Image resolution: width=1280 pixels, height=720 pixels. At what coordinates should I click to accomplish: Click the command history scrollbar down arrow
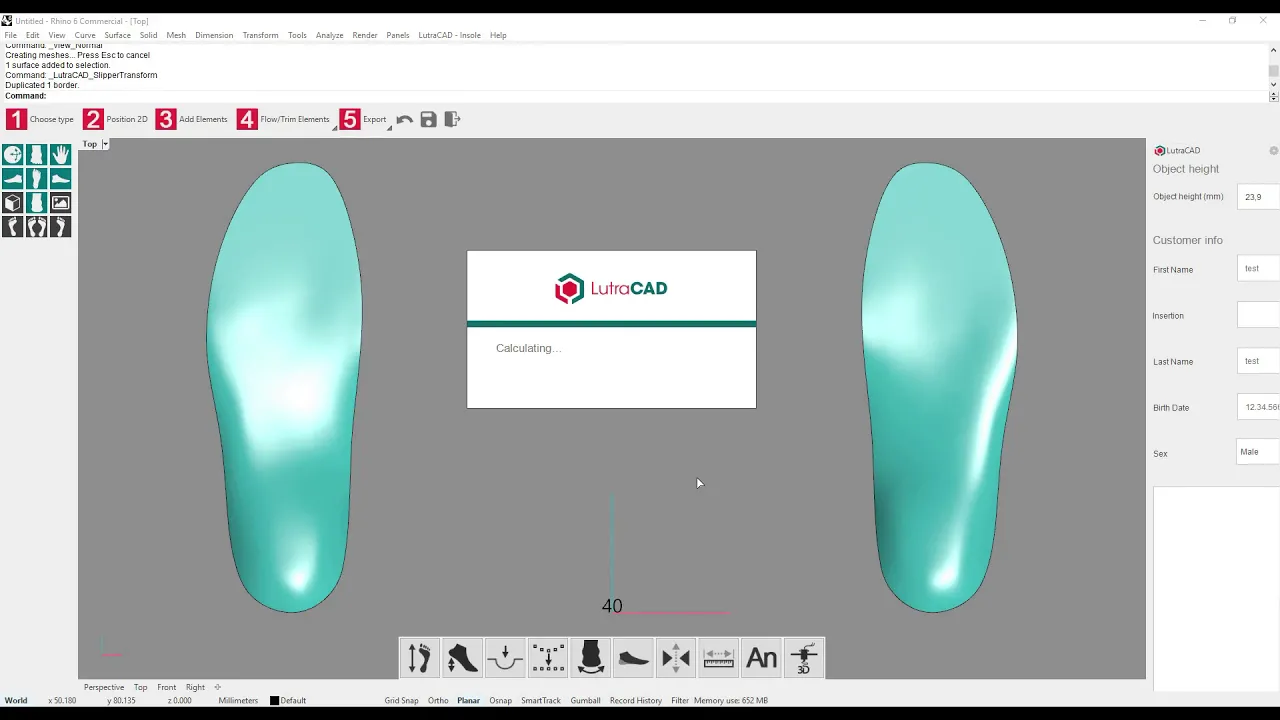[1273, 85]
